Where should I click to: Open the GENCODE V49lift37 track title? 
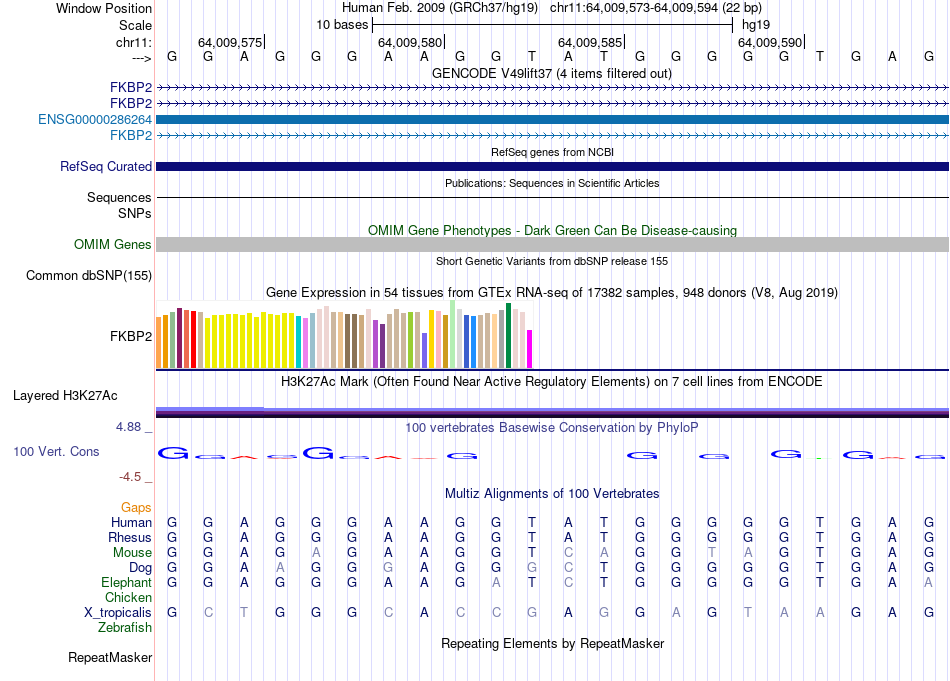click(x=552, y=73)
